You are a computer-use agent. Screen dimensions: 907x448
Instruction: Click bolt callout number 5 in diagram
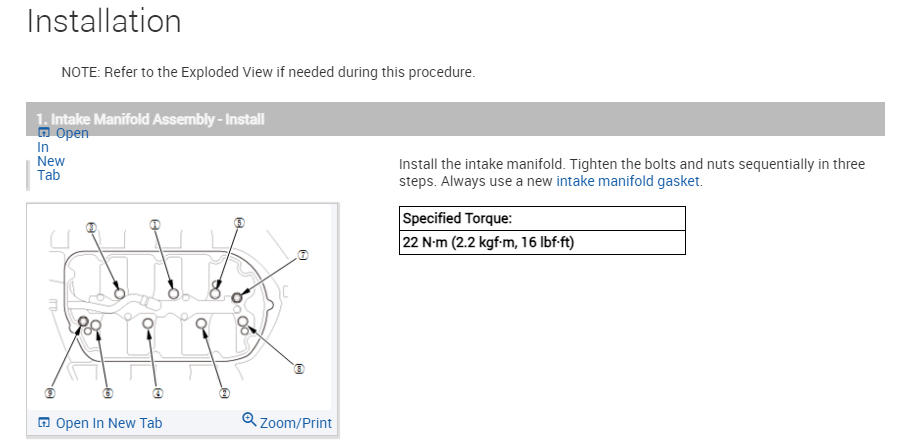[239, 222]
